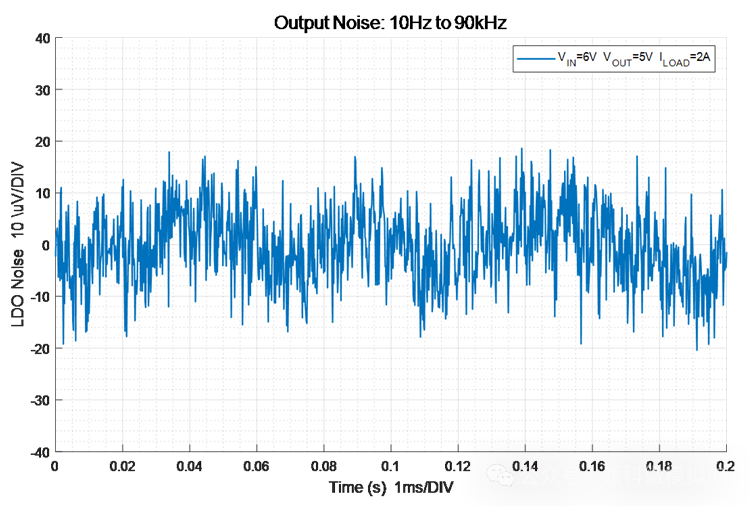Click the chart title Output Noise: 10Hz to 90kHz
Image resolution: width=750 pixels, height=506 pixels.
pyautogui.click(x=390, y=22)
